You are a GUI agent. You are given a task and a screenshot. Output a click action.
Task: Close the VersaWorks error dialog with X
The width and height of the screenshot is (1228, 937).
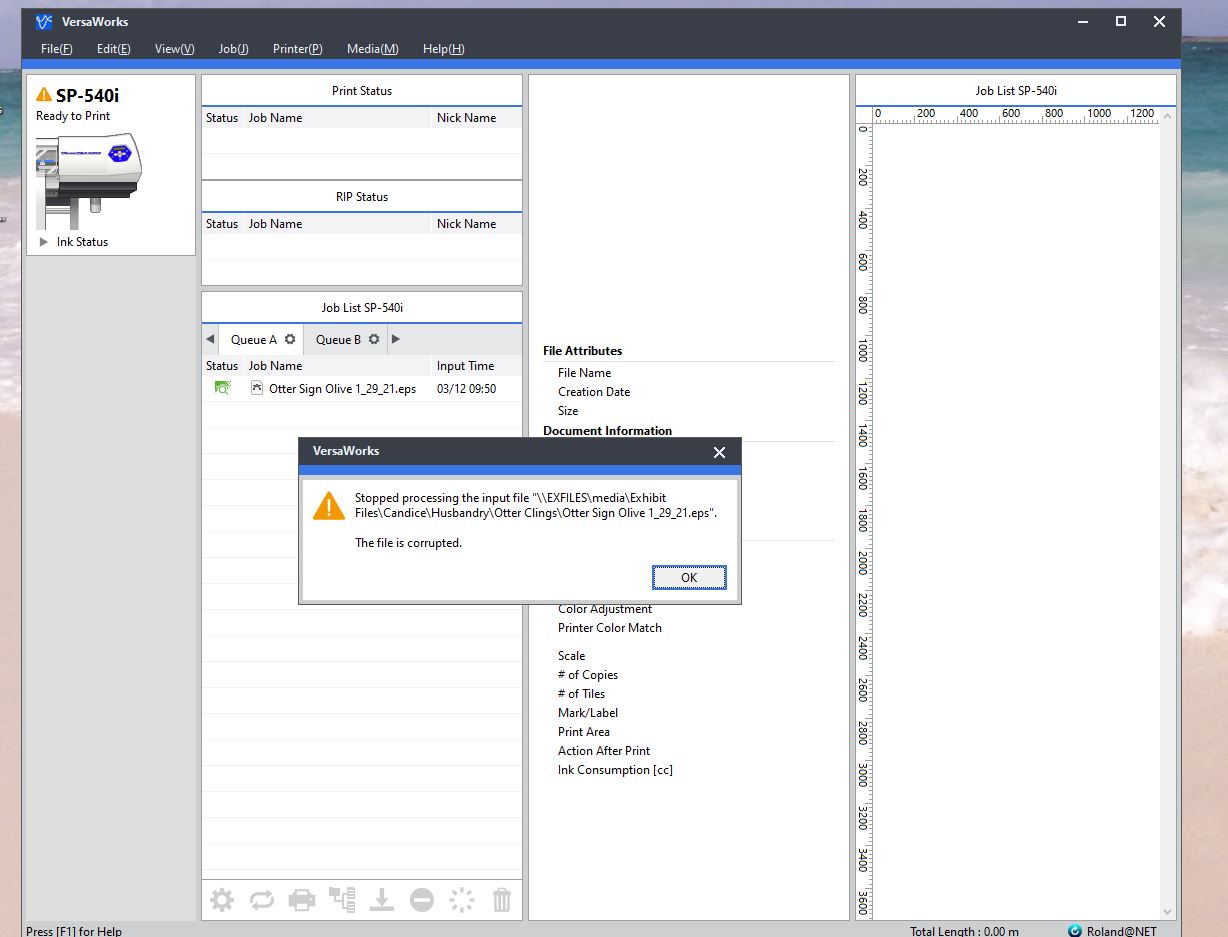pos(719,452)
